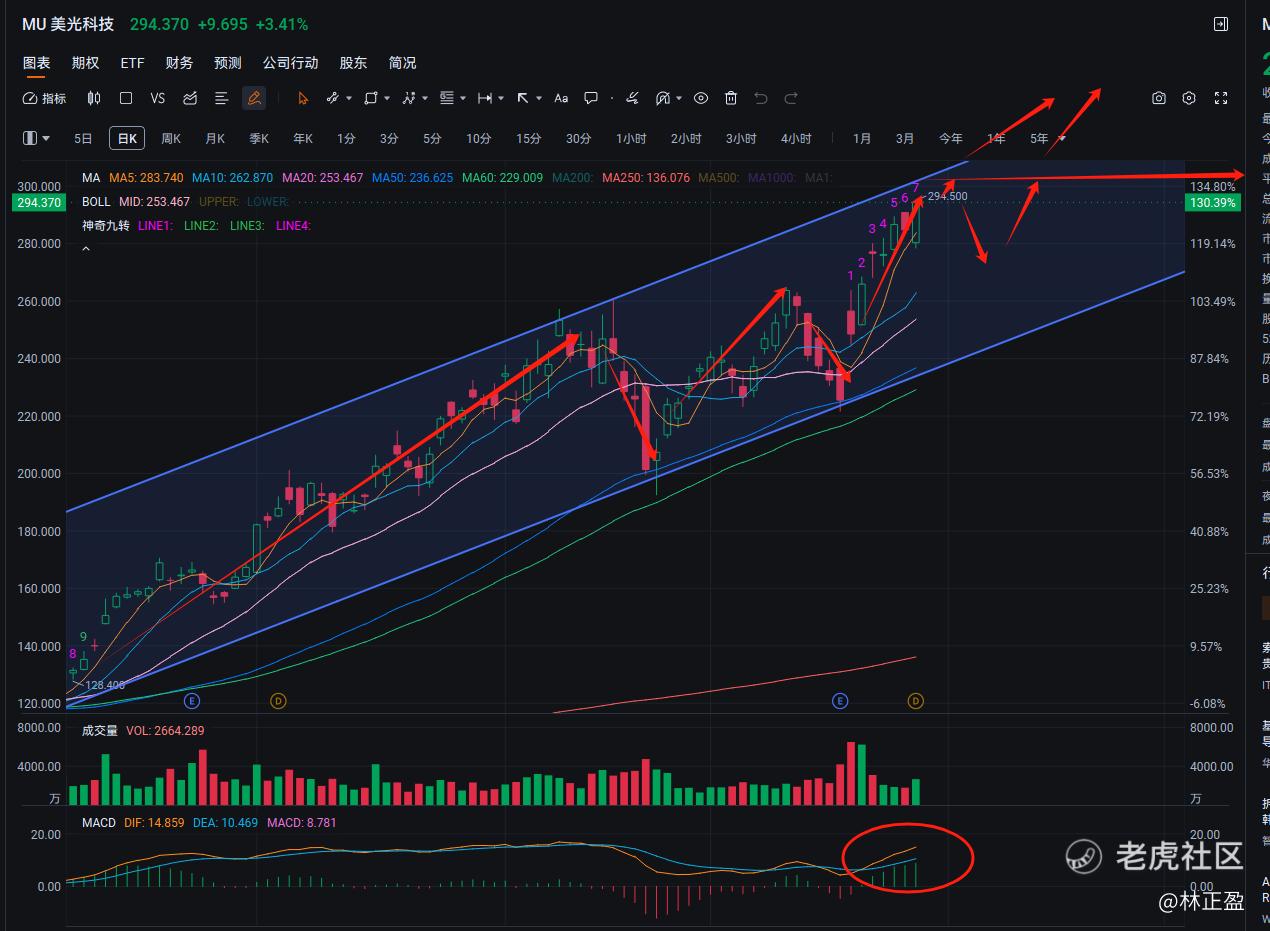Screen dimensions: 1270x931
Task: Select the 30分 interval
Action: [x=578, y=138]
